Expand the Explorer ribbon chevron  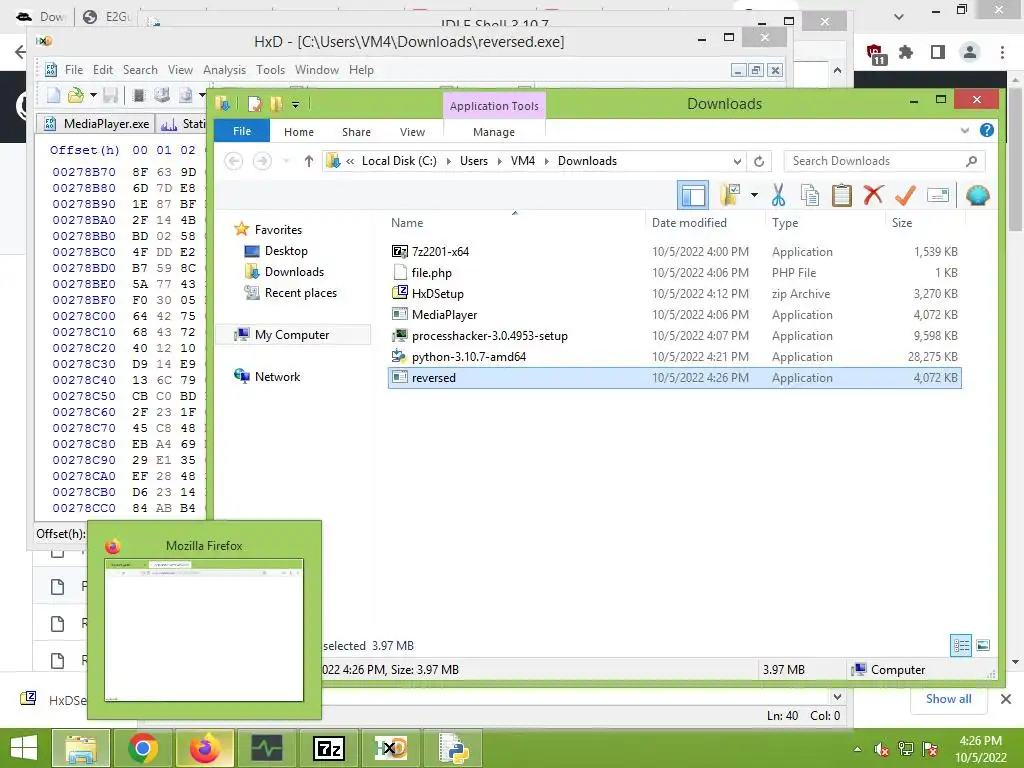coord(965,131)
